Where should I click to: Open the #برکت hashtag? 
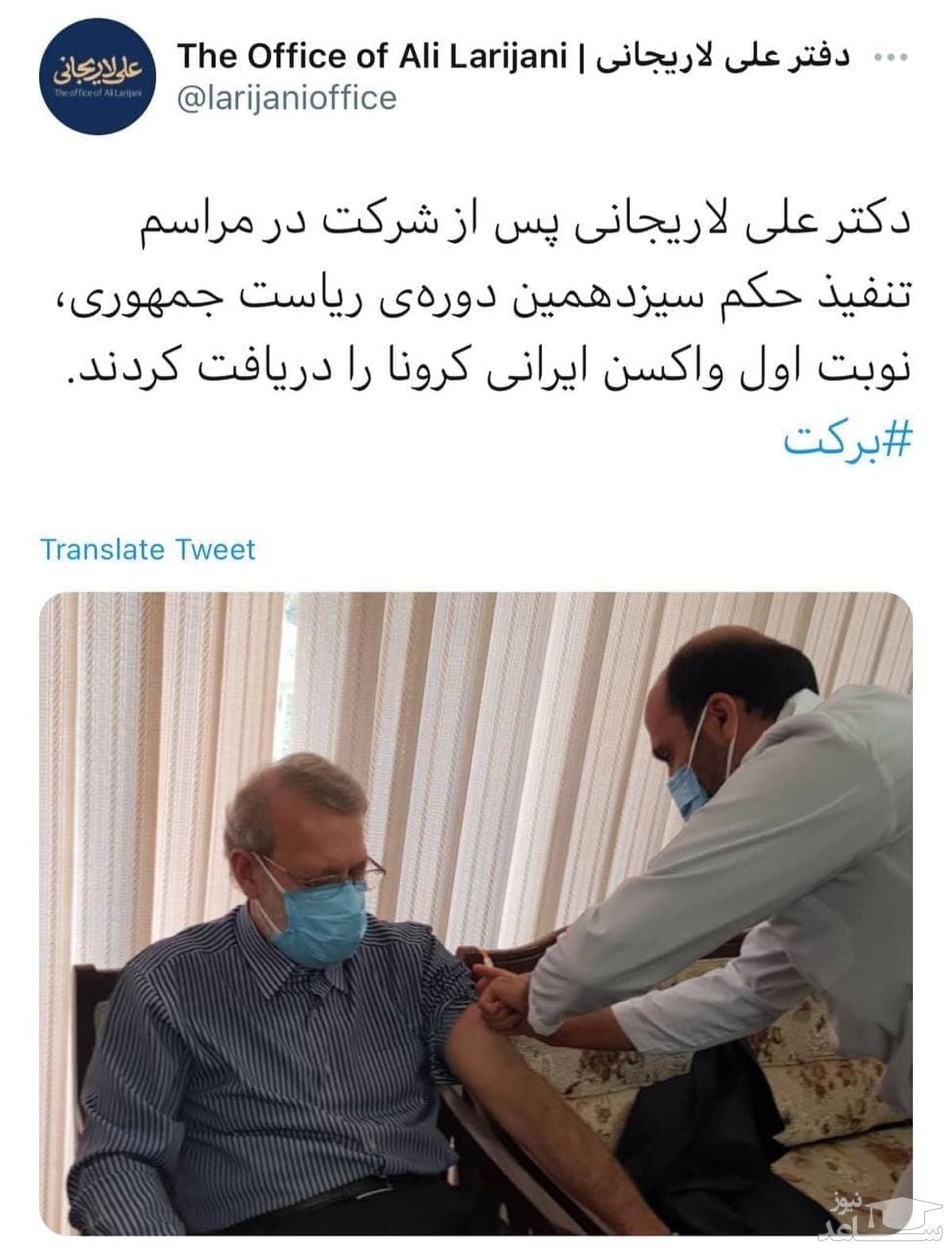click(848, 441)
